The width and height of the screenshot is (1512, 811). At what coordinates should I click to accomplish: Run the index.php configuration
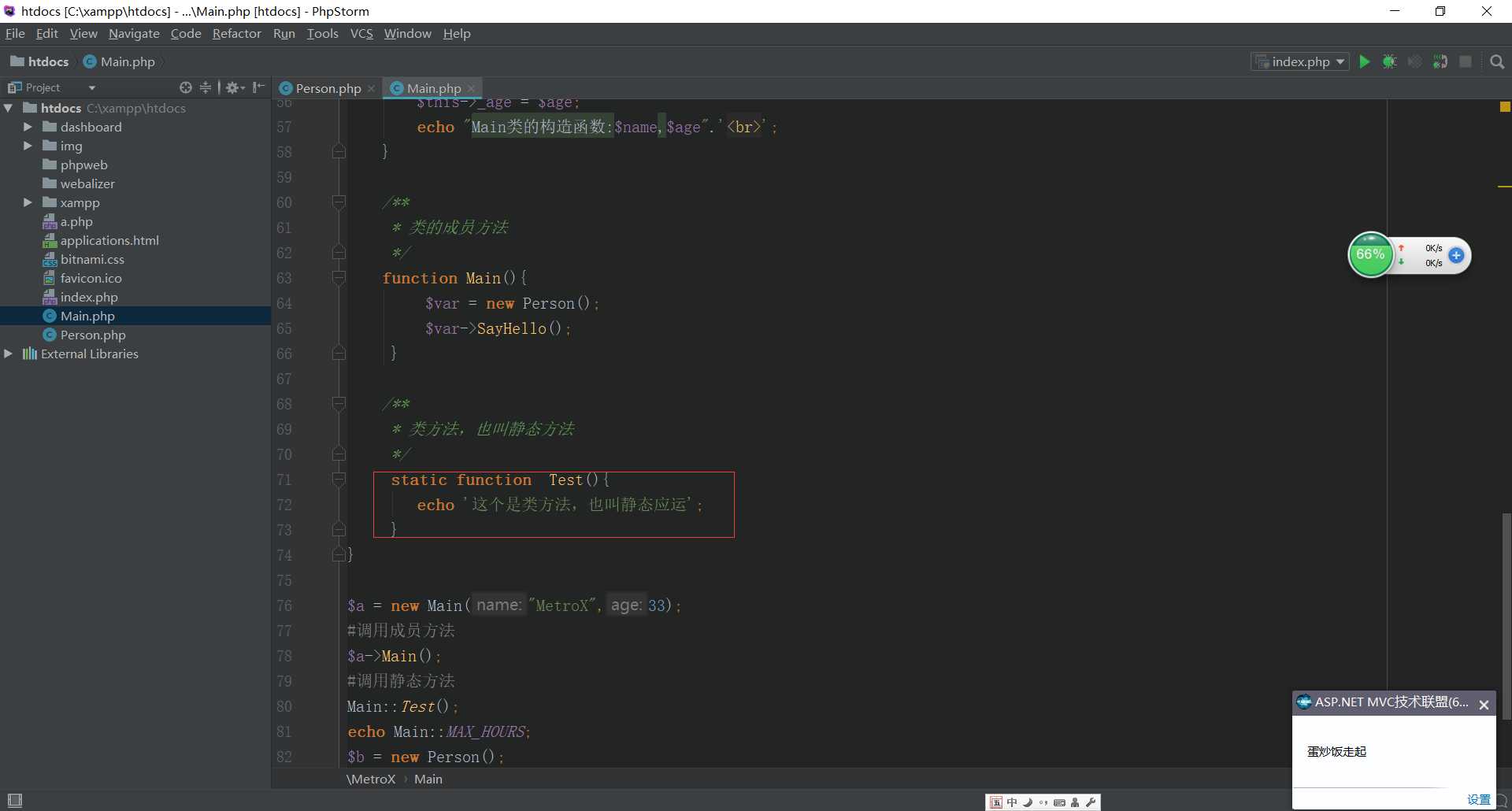pyautogui.click(x=1365, y=61)
